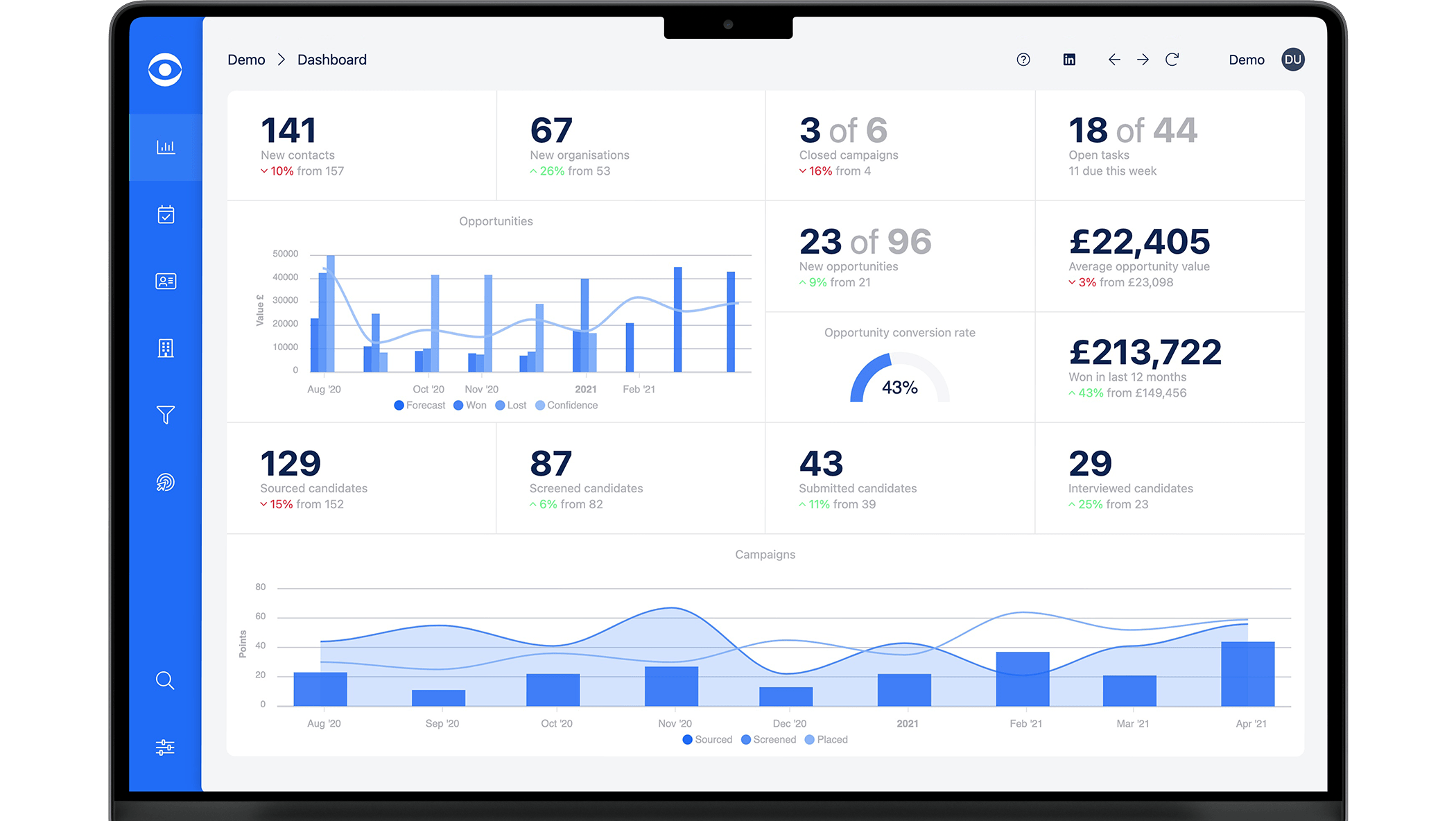Select the Dashboard breadcrumb tab

tap(331, 60)
